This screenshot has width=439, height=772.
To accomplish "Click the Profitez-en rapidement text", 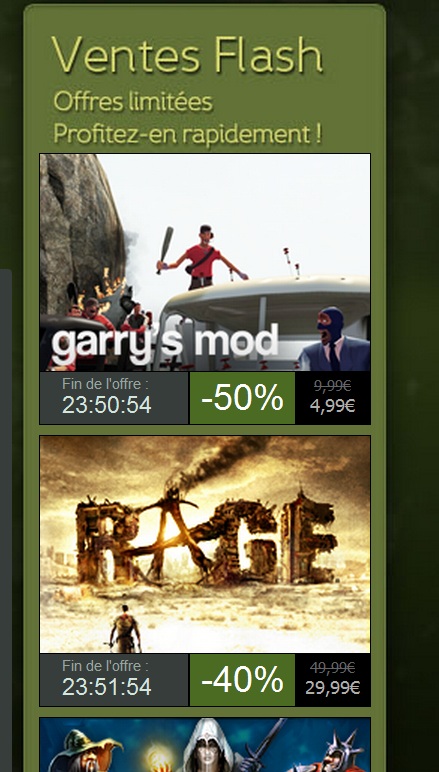I will click(x=188, y=133).
